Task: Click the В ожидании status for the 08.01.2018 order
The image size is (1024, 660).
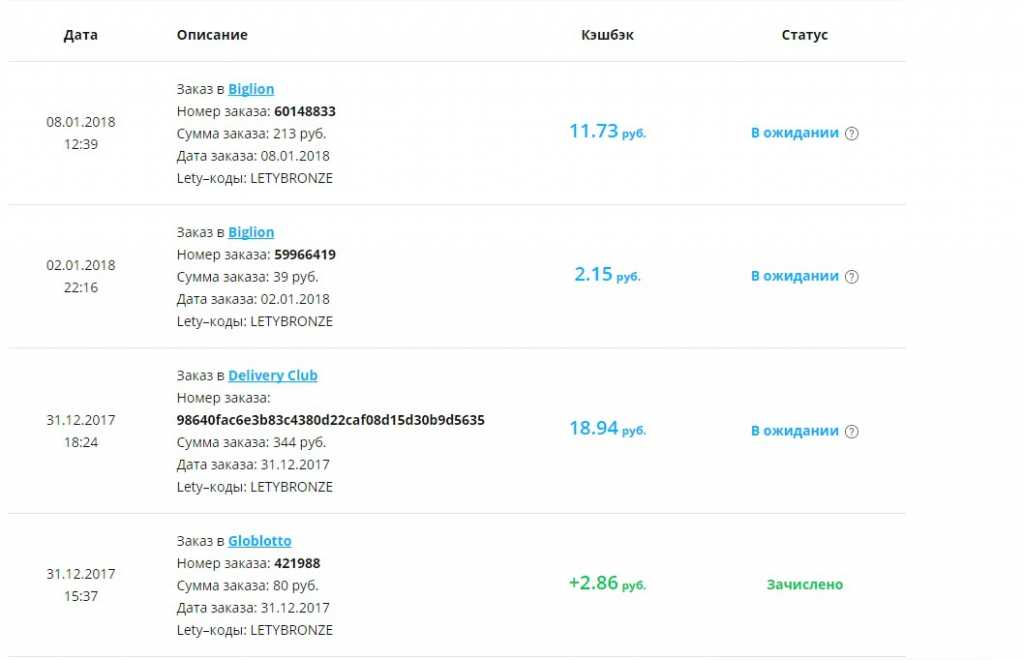Action: pos(795,133)
